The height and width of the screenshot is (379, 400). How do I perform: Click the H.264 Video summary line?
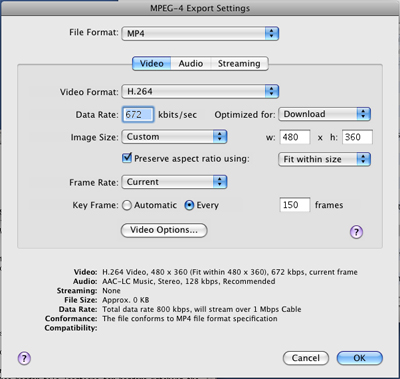(x=230, y=272)
